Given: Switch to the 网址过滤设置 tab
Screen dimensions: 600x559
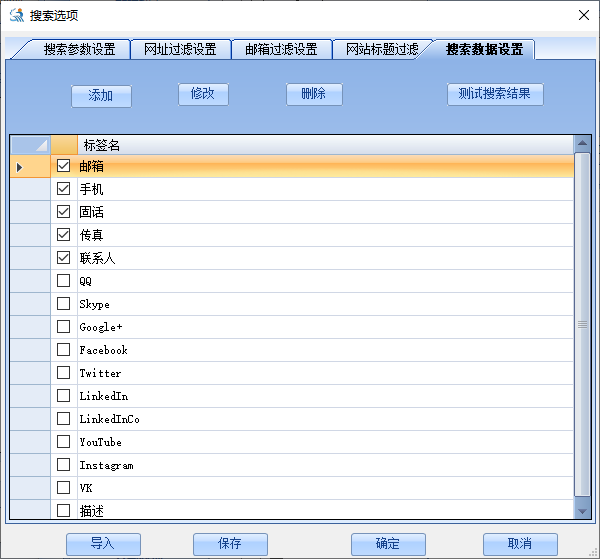Looking at the screenshot, I should pos(180,49).
